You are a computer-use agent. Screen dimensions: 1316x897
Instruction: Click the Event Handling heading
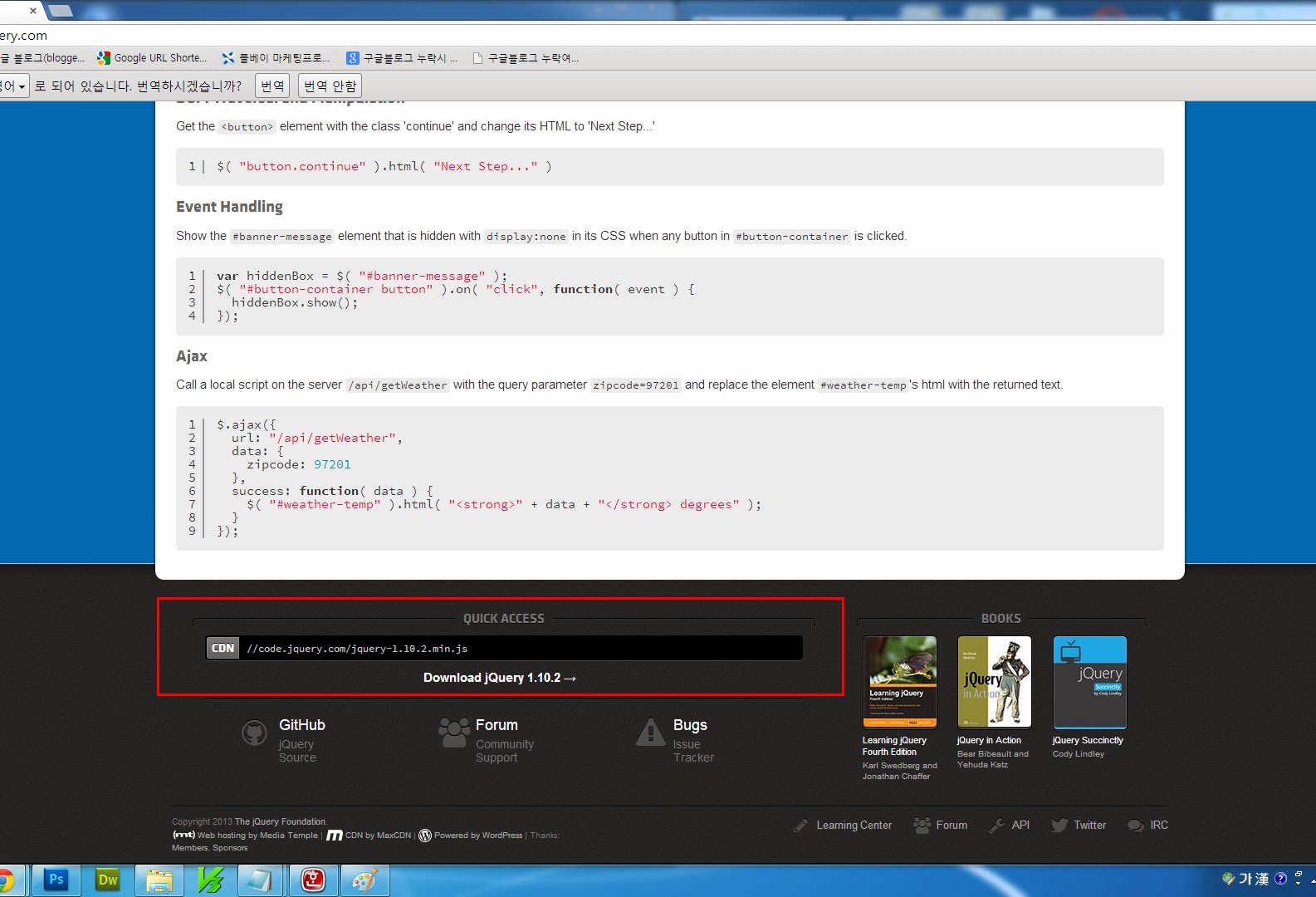point(229,206)
